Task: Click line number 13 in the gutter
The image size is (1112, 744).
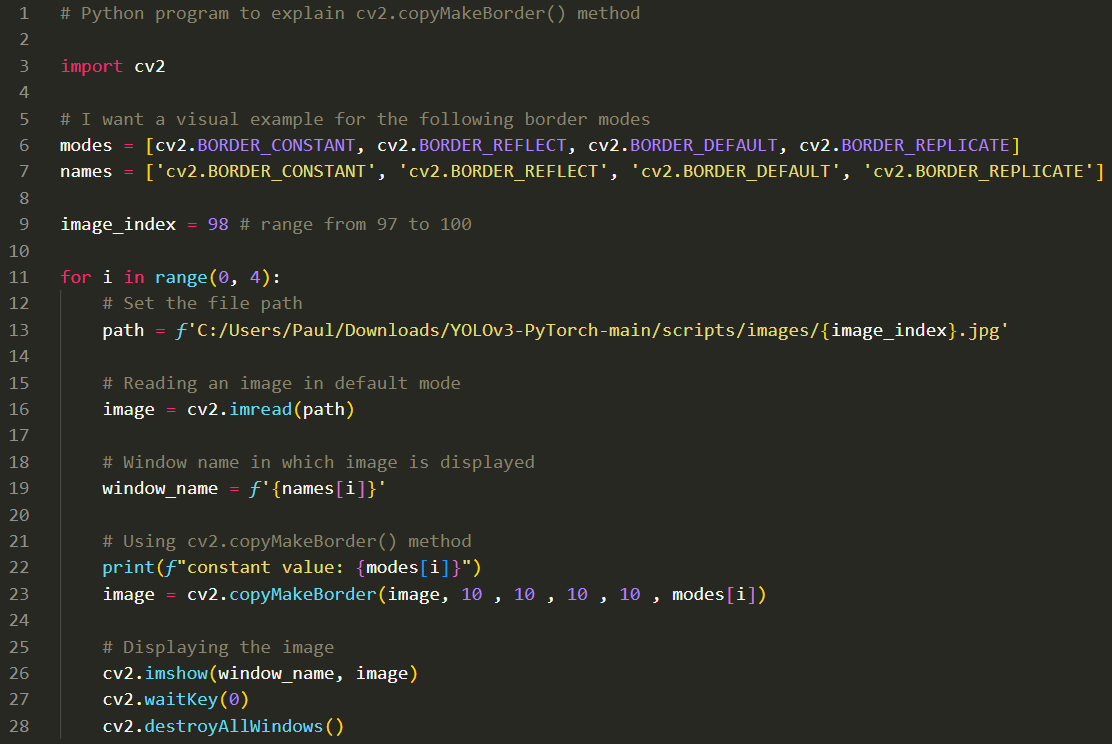Action: 19,331
